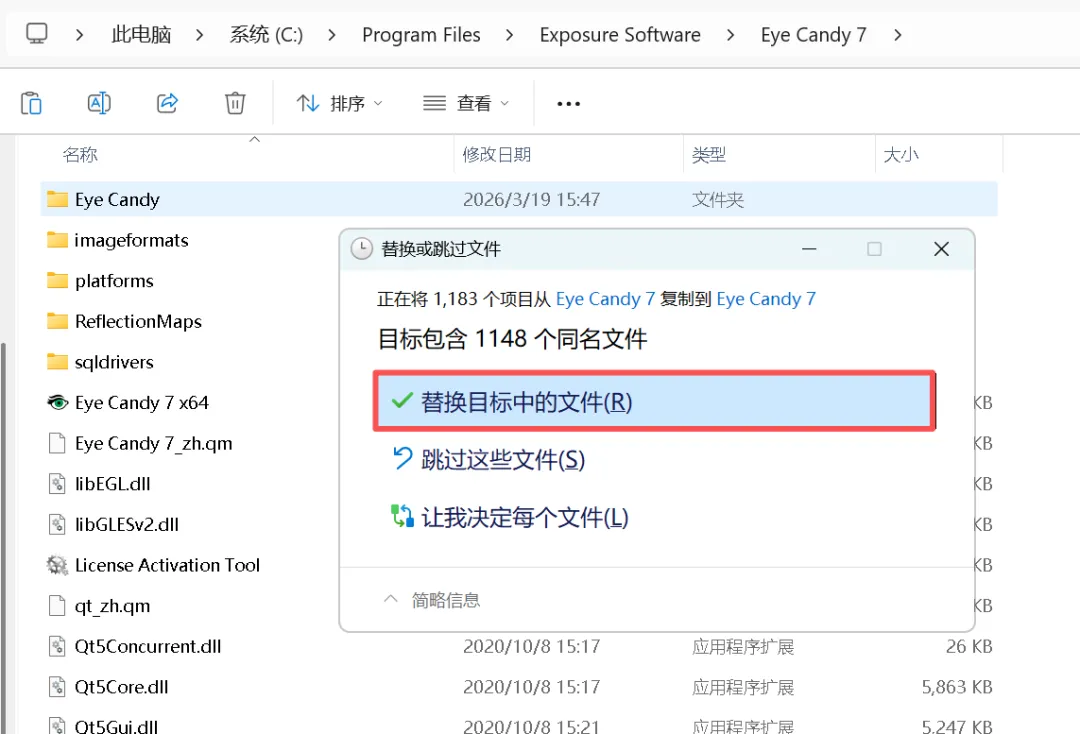The image size is (1080, 734).
Task: Click the share toolbar icon
Action: click(167, 103)
